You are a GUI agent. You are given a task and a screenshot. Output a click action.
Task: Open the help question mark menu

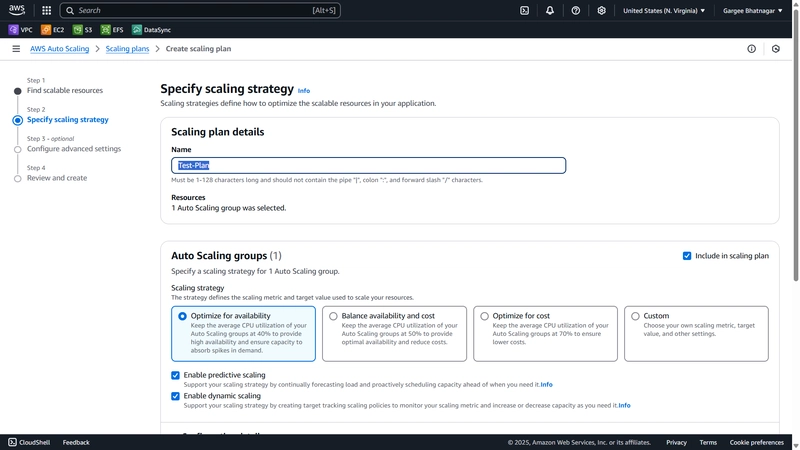576,10
